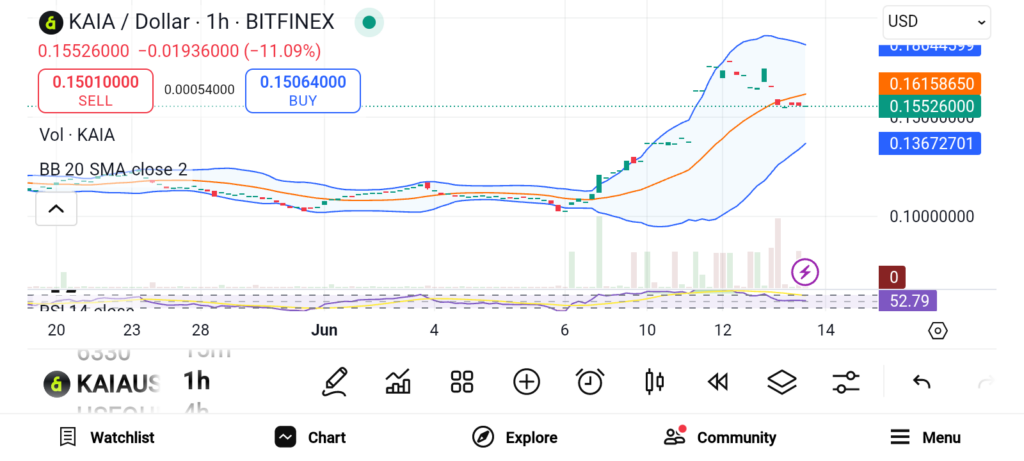Viewport: 1024px width, 461px height.
Task: Open the object tree layers icon
Action: pos(781,381)
